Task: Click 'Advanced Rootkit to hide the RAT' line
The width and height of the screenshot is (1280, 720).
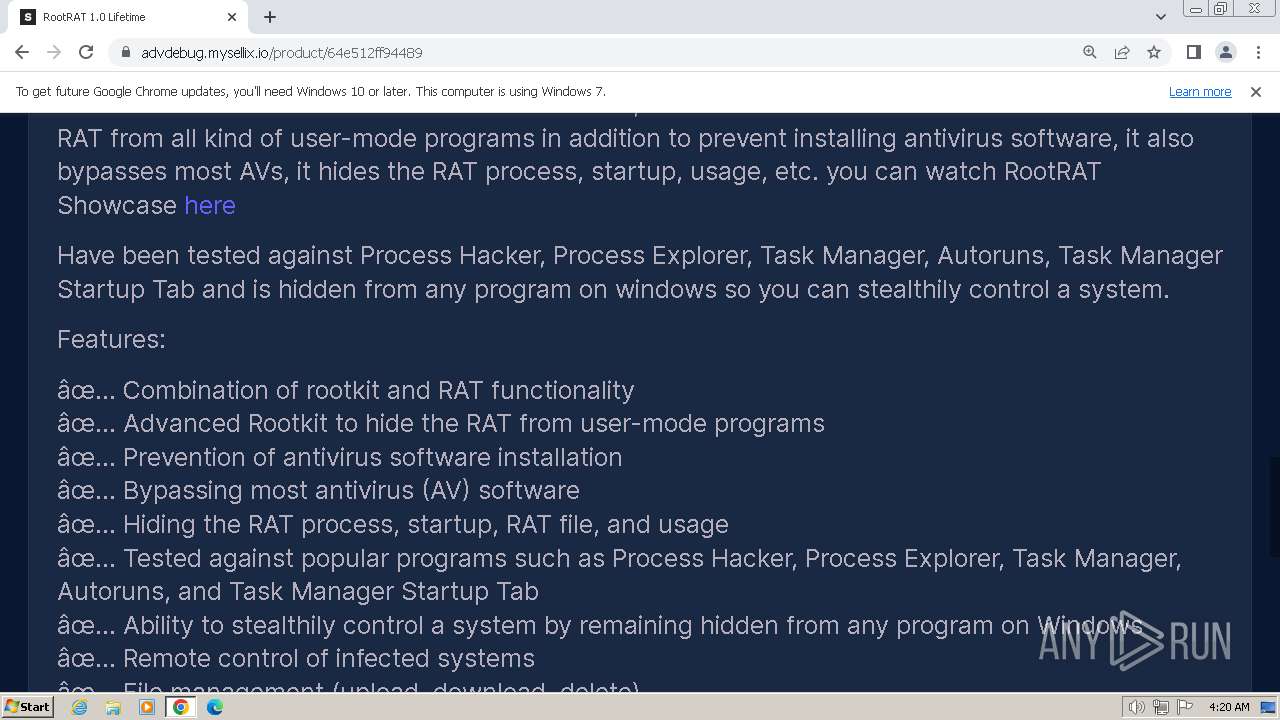Action: click(441, 423)
